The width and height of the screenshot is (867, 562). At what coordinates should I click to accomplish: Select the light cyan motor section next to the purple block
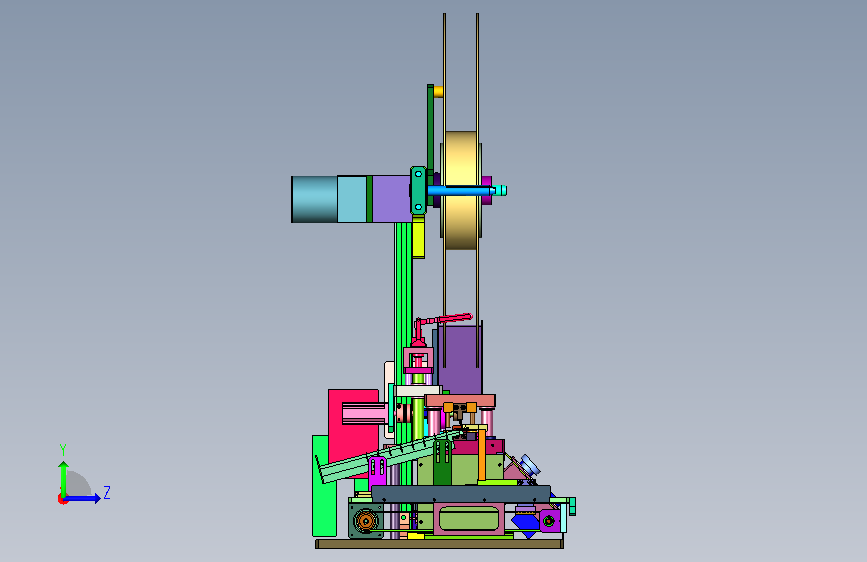point(352,199)
